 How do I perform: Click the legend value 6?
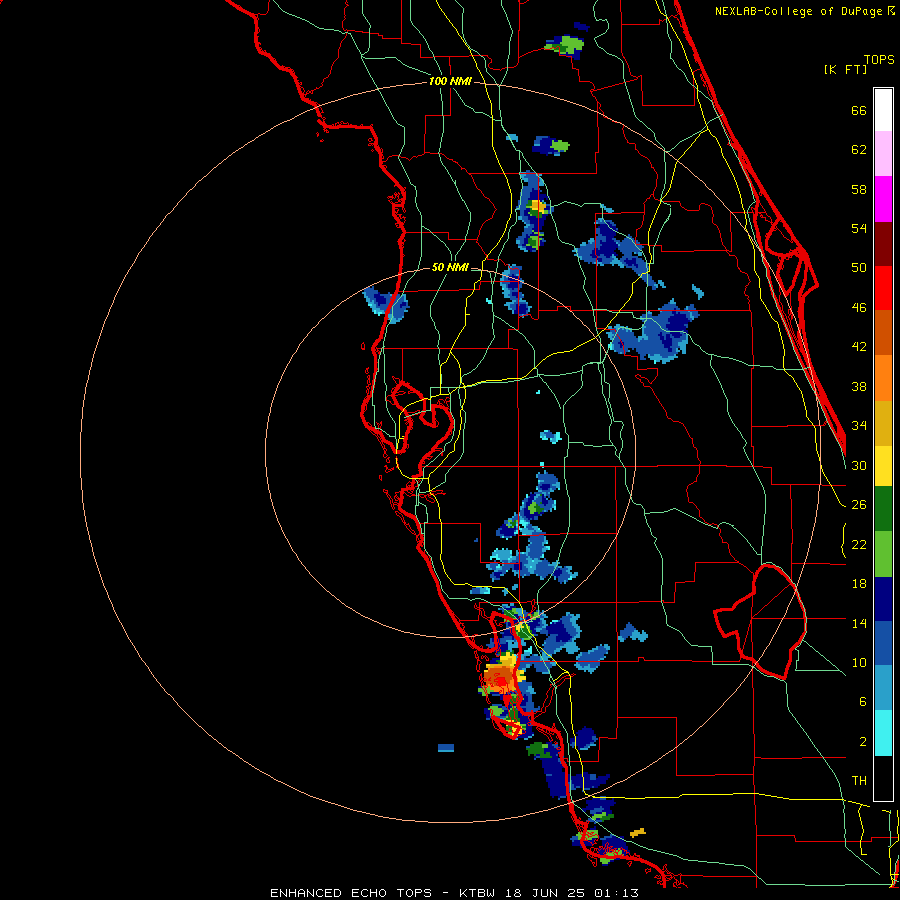click(863, 702)
